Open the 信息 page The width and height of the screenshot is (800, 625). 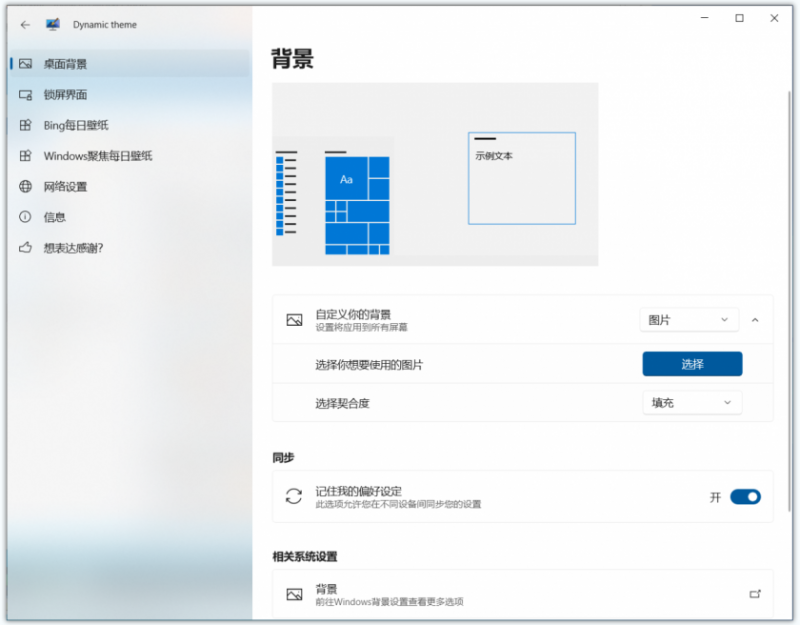tap(130, 217)
